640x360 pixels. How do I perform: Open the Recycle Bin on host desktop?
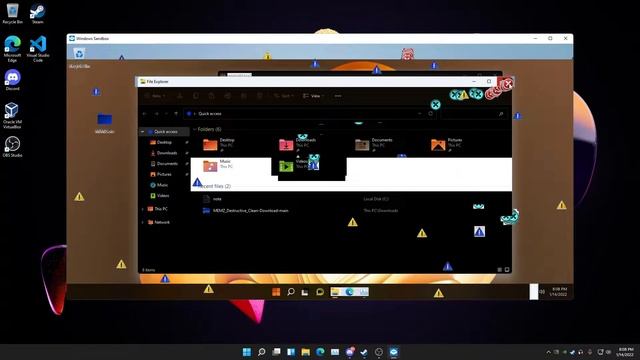coord(12,13)
